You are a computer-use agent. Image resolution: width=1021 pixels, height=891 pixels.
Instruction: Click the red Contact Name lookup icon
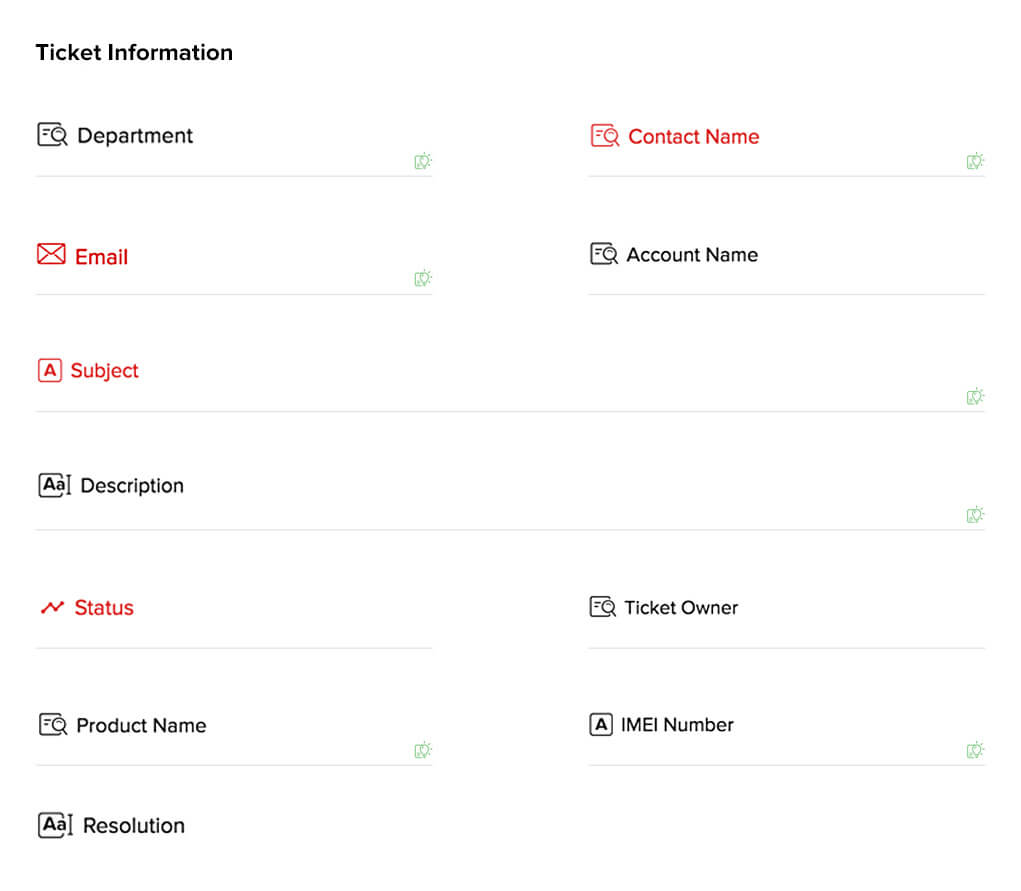605,136
